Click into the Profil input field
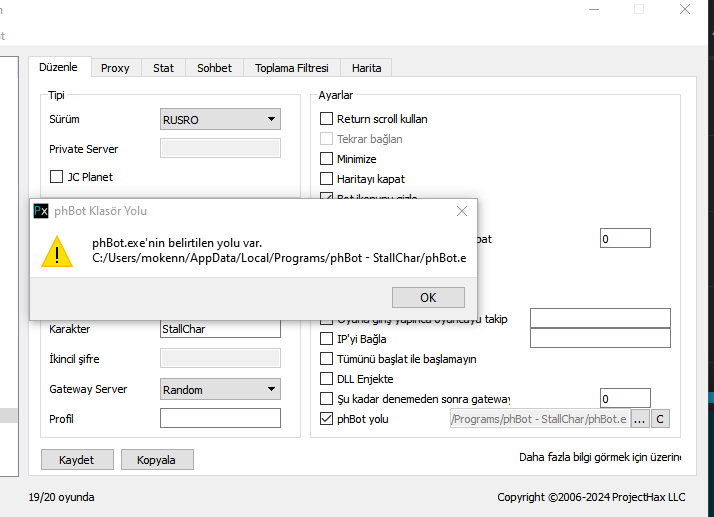 pos(220,419)
